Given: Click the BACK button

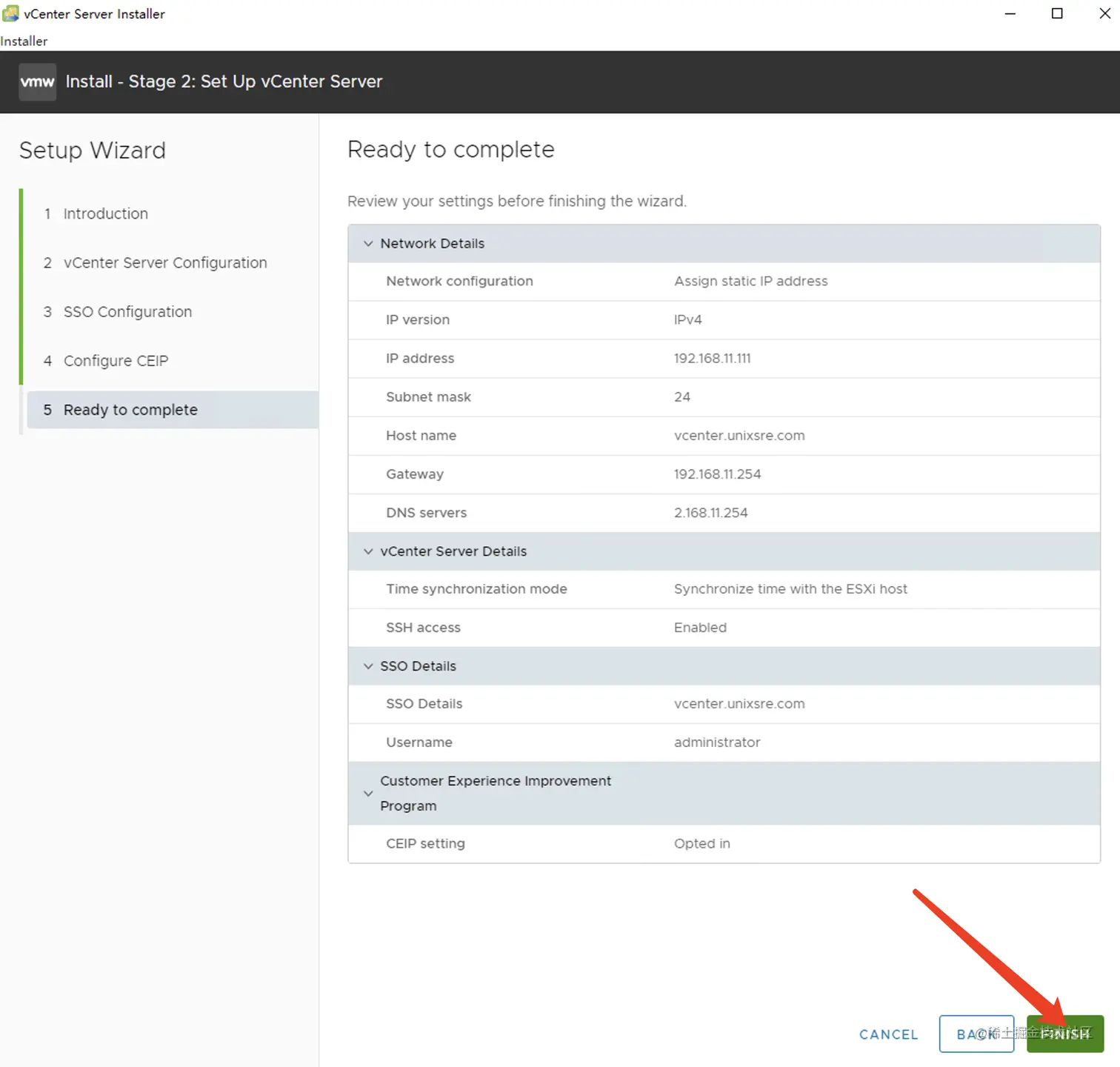Looking at the screenshot, I should pyautogui.click(x=976, y=1034).
